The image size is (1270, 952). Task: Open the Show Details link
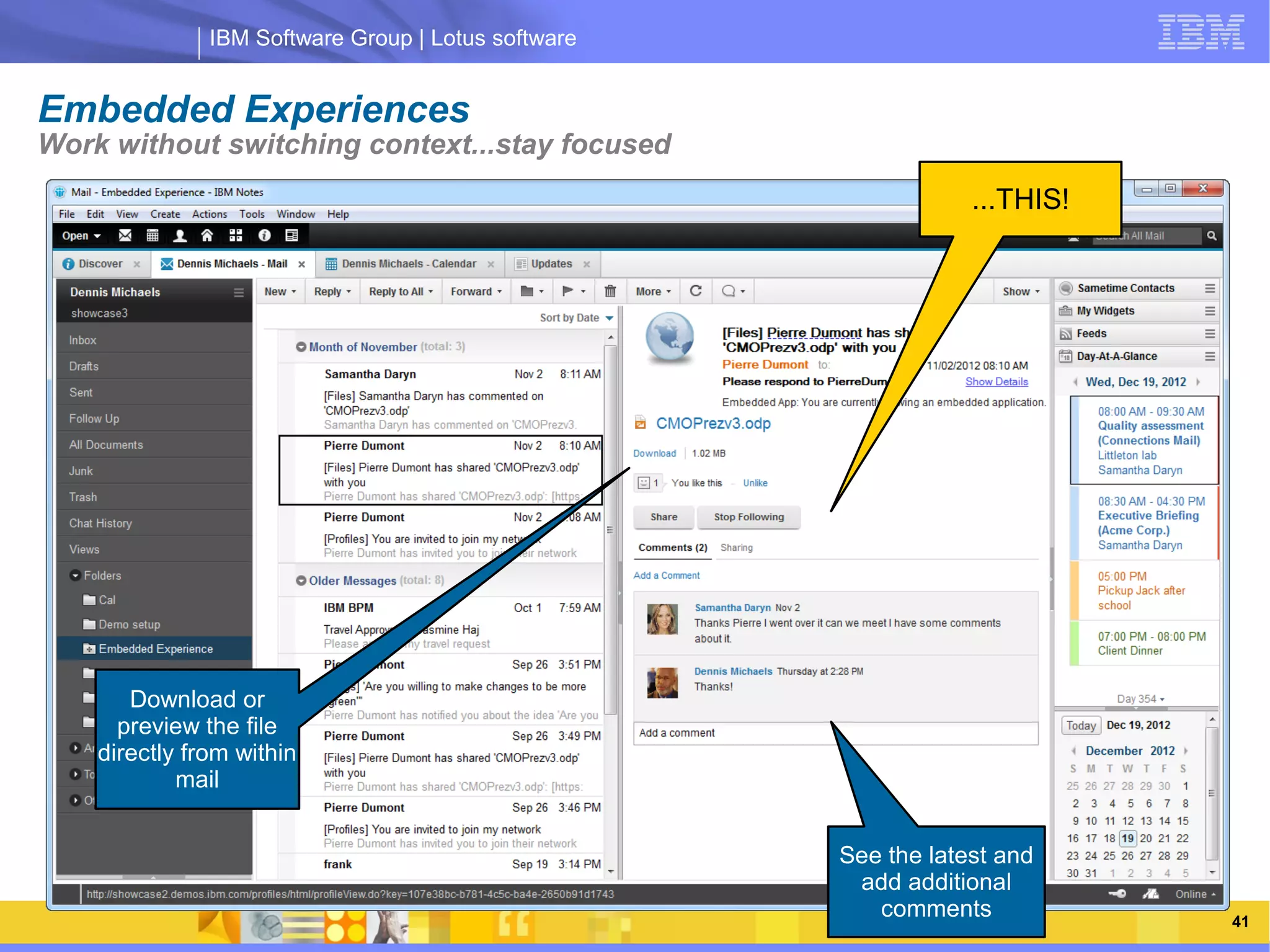(x=997, y=382)
